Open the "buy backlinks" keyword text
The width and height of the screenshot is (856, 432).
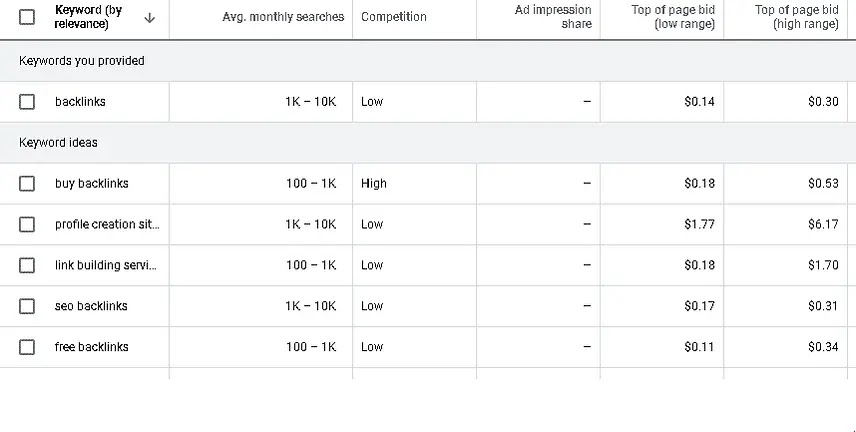pos(91,184)
